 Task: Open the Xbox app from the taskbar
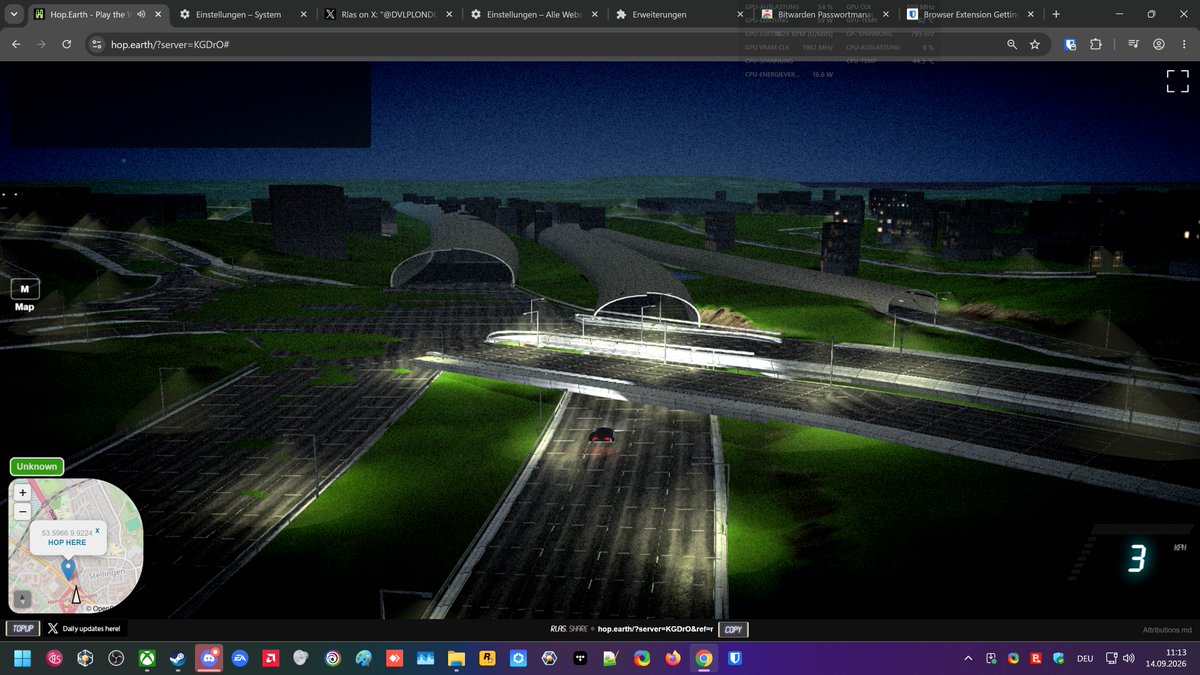pyautogui.click(x=147, y=658)
